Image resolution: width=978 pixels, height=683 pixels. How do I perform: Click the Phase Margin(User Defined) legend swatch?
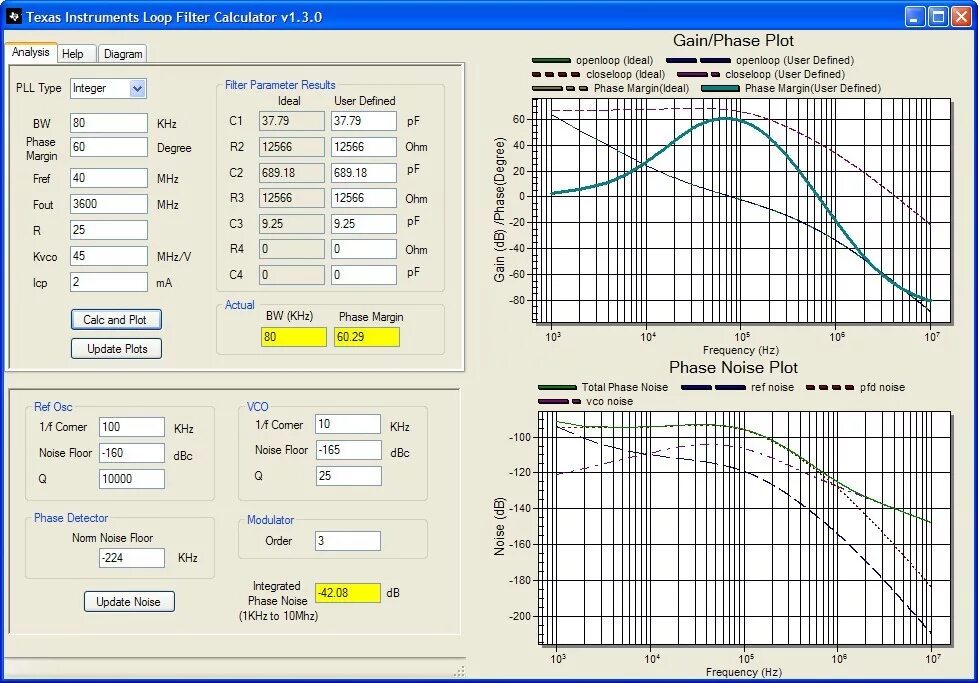(x=720, y=89)
